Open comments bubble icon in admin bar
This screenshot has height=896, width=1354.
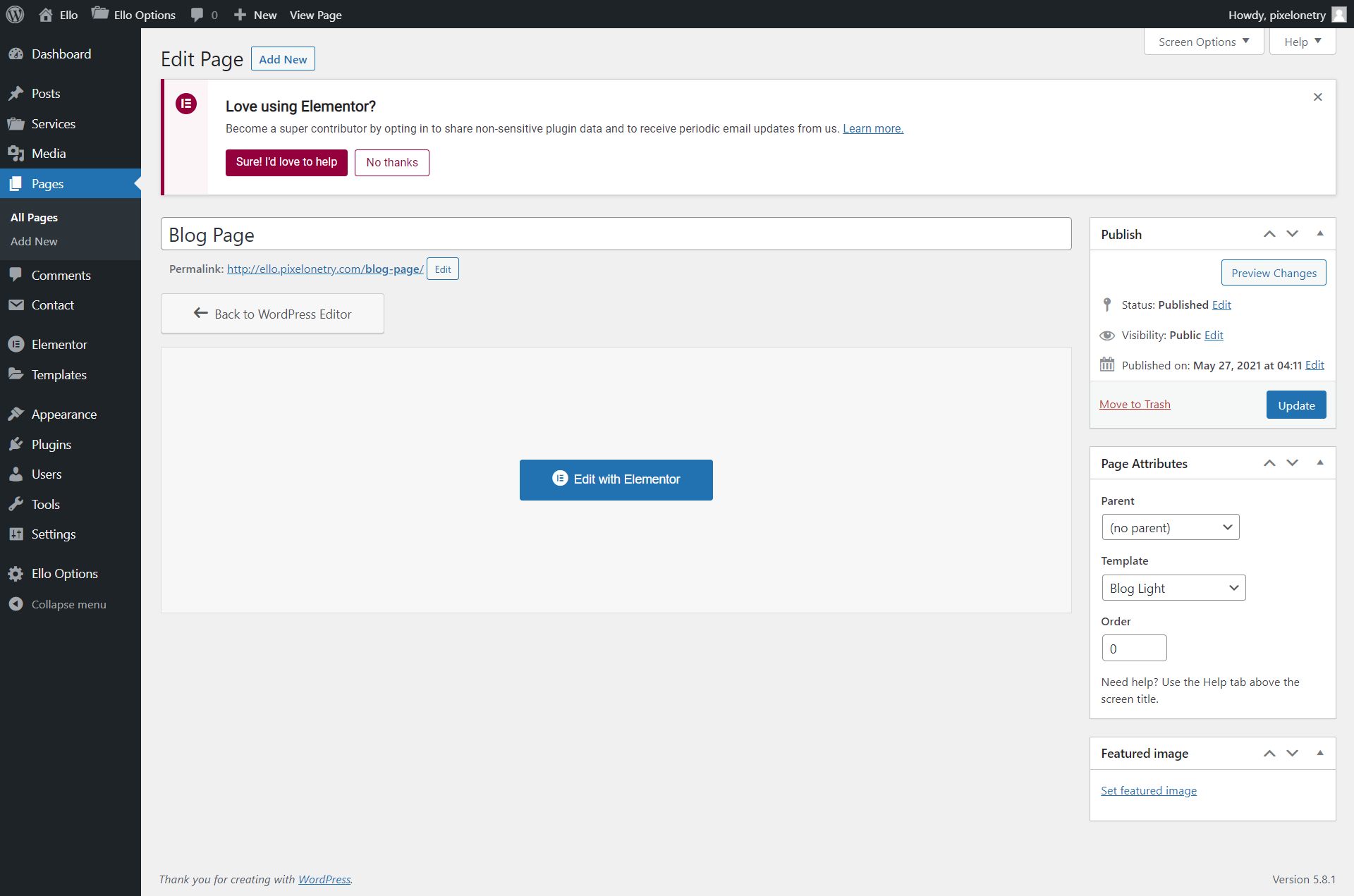pyautogui.click(x=197, y=15)
